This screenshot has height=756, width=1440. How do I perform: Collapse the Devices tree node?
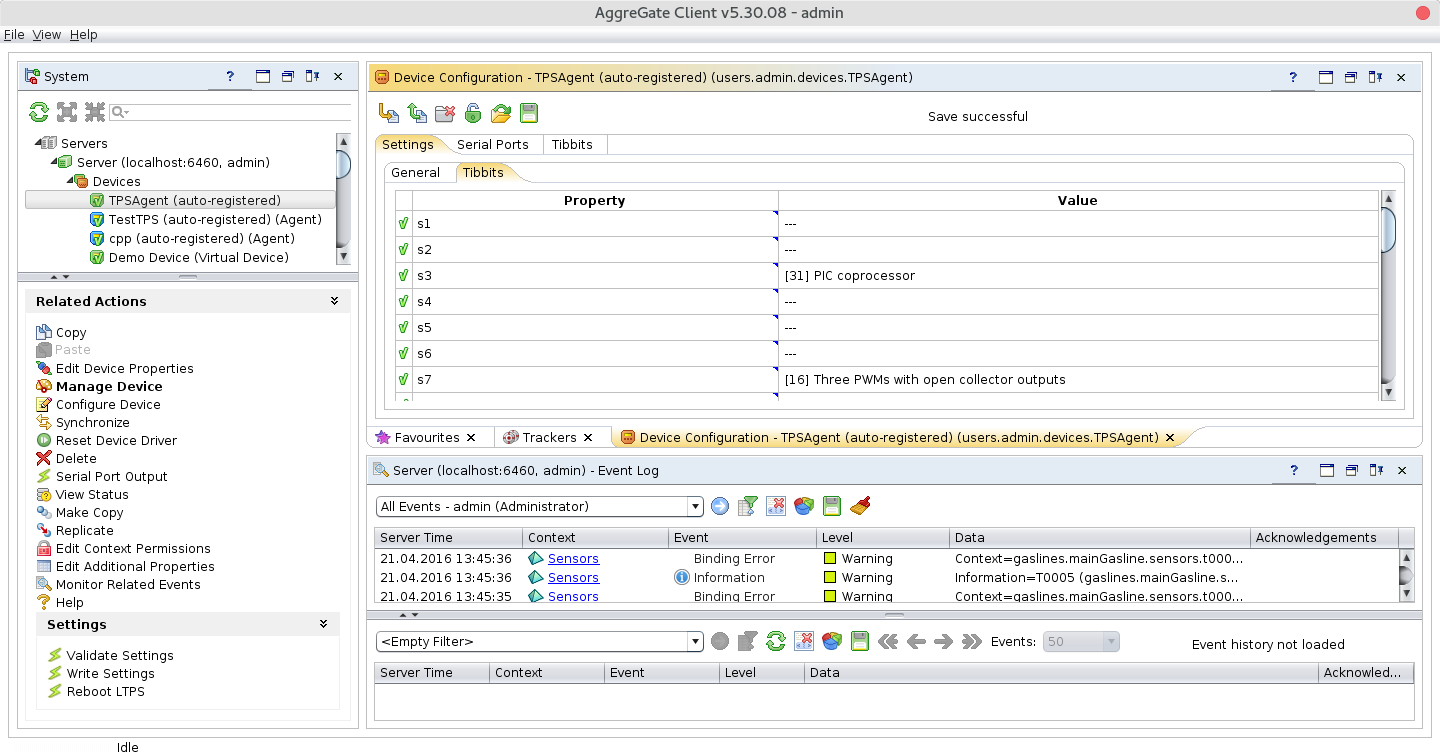coord(70,181)
